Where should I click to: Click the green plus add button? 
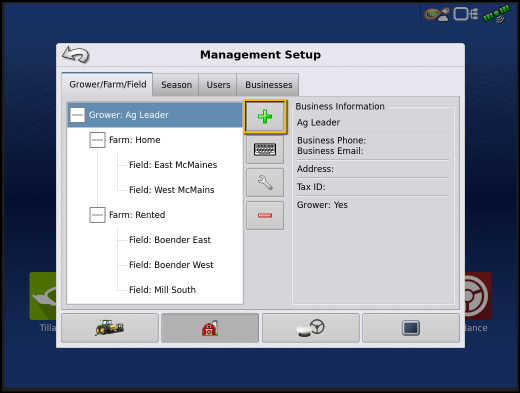pyautogui.click(x=265, y=117)
